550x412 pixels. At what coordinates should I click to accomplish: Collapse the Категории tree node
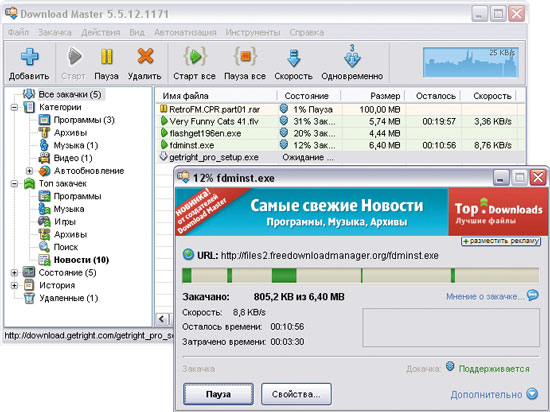pyautogui.click(x=14, y=107)
